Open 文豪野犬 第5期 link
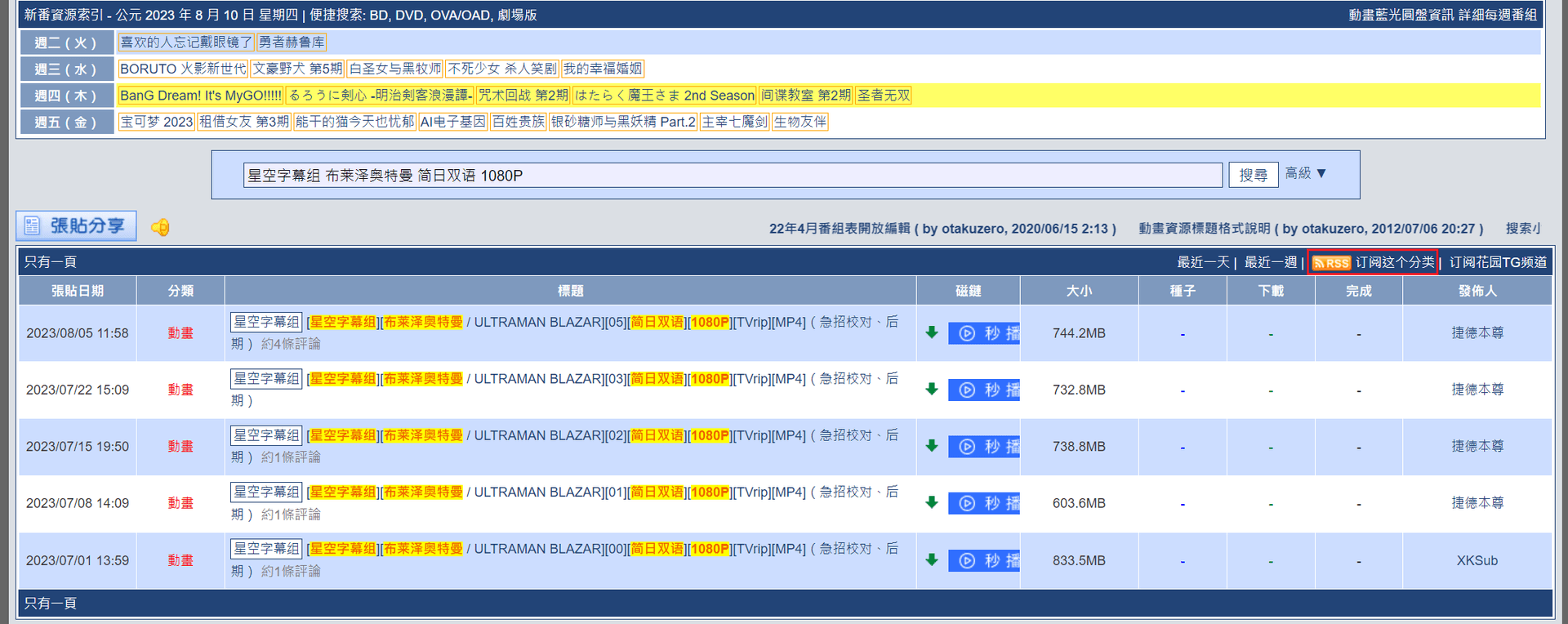The width and height of the screenshot is (1568, 624). click(297, 69)
